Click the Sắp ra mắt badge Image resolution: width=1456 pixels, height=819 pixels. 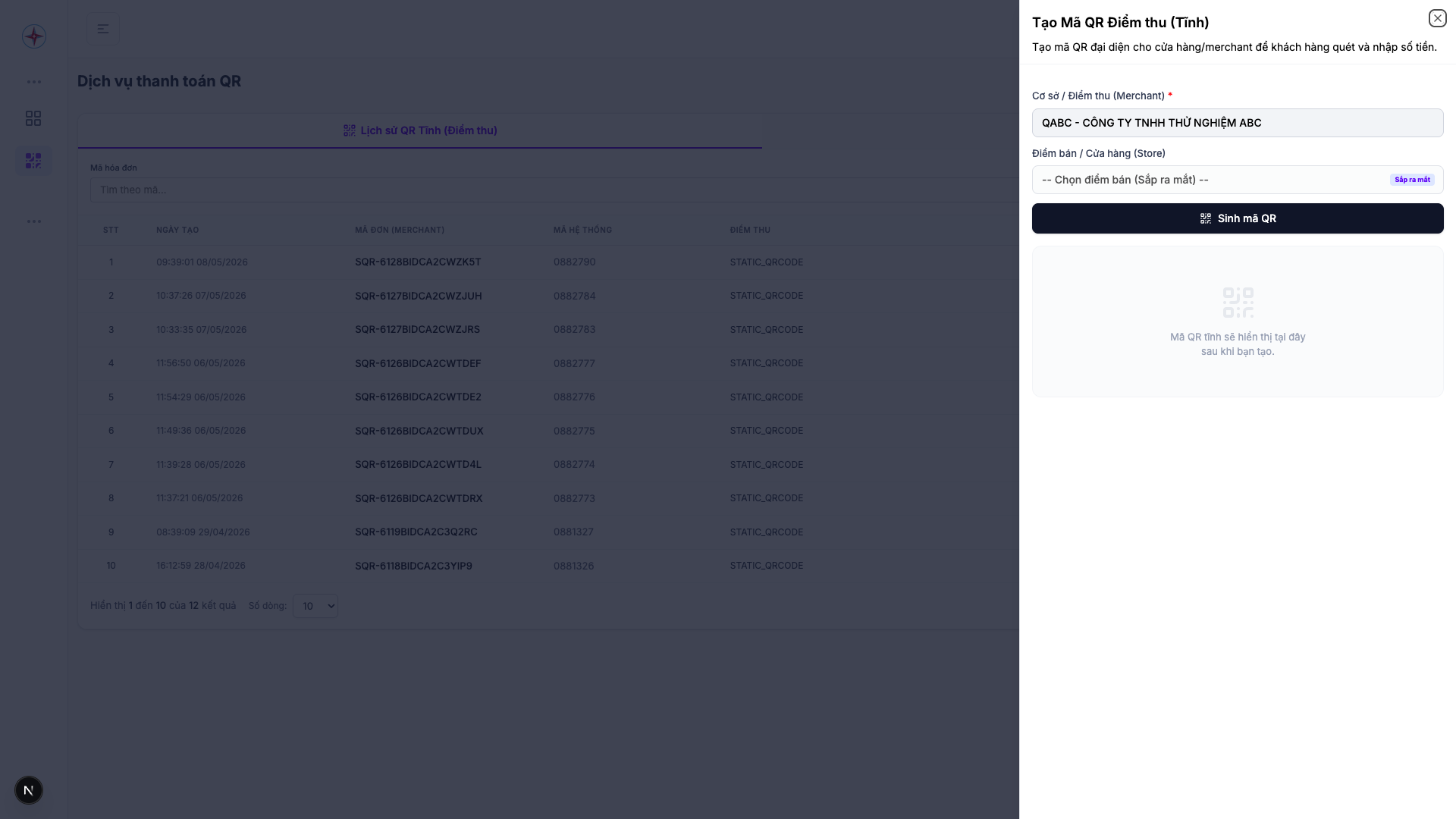coord(1412,180)
